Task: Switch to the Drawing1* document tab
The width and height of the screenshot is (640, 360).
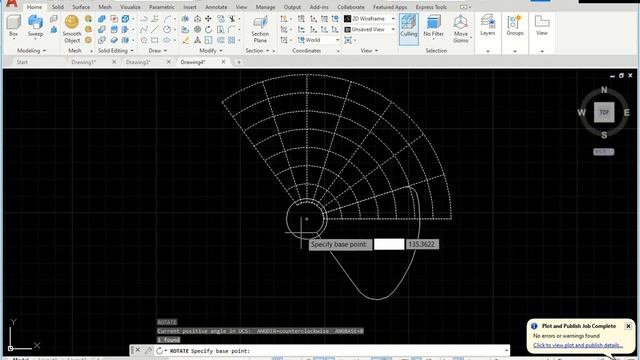Action: 84,62
